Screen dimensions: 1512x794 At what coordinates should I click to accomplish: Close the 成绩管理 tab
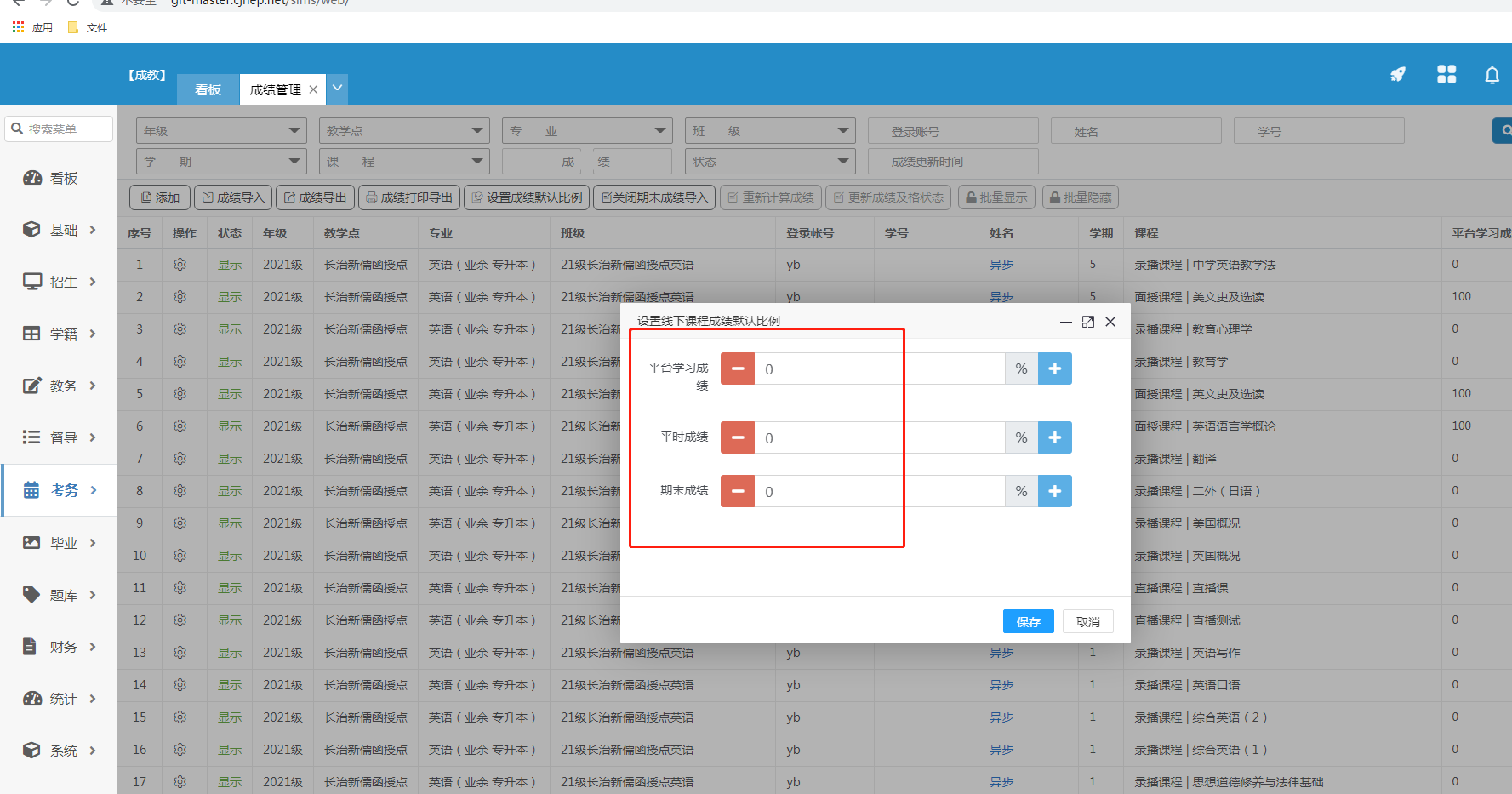coord(313,89)
